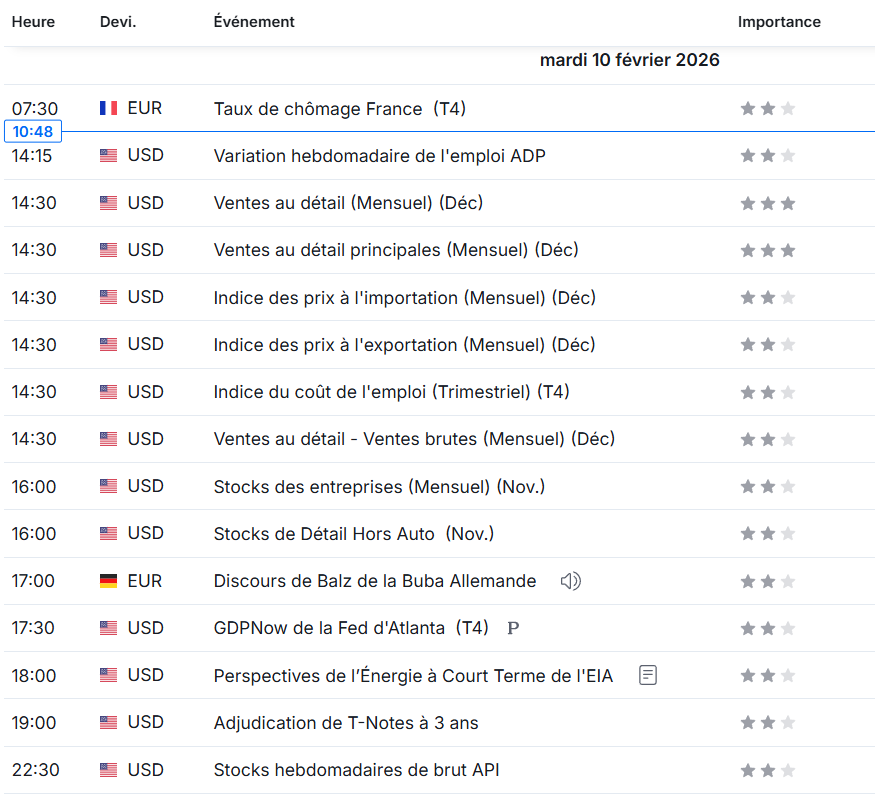Click the German flag in the 17:00 row

(x=108, y=581)
